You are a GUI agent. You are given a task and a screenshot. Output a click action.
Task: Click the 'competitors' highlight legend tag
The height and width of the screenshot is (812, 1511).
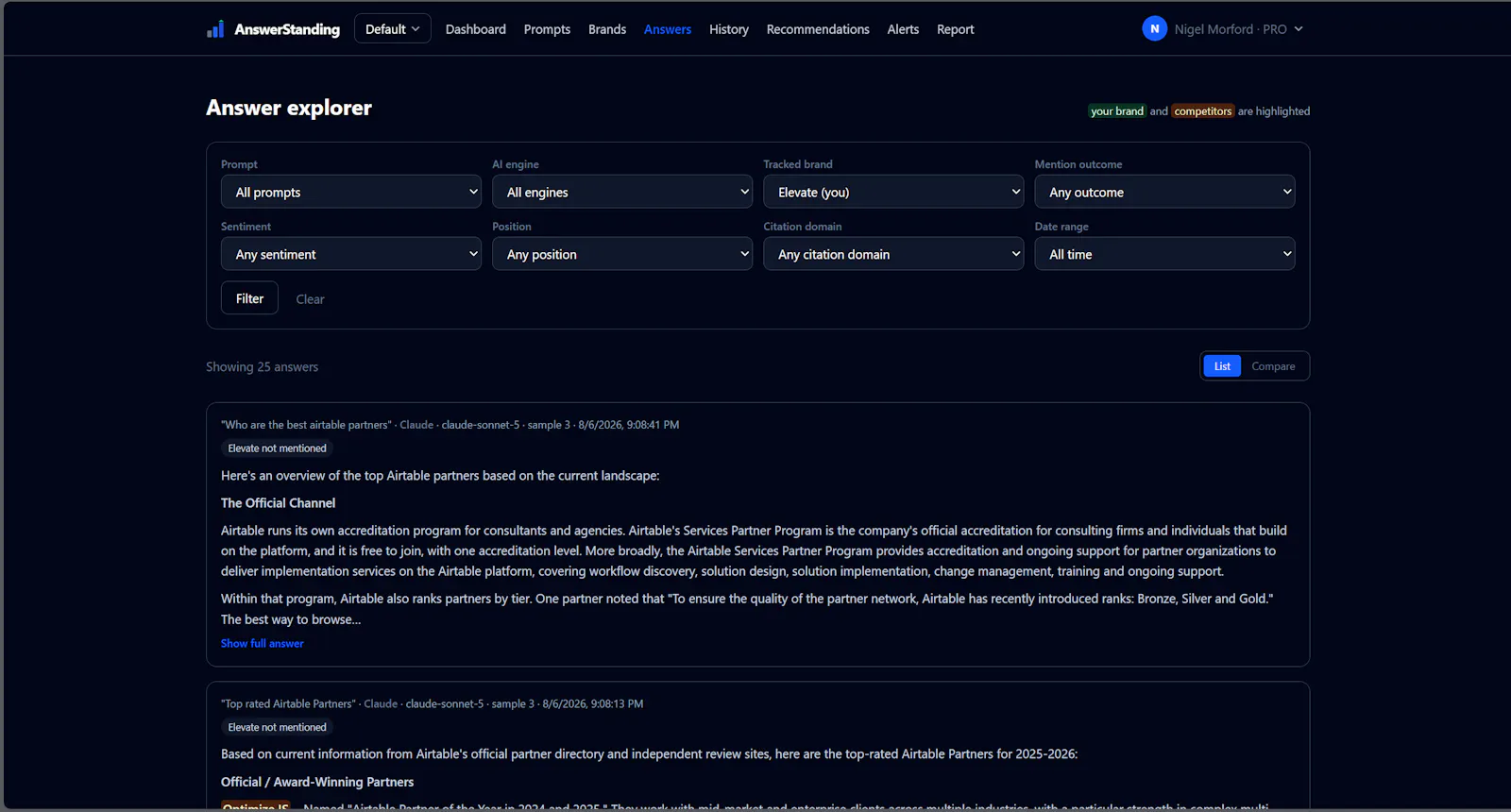click(1203, 111)
